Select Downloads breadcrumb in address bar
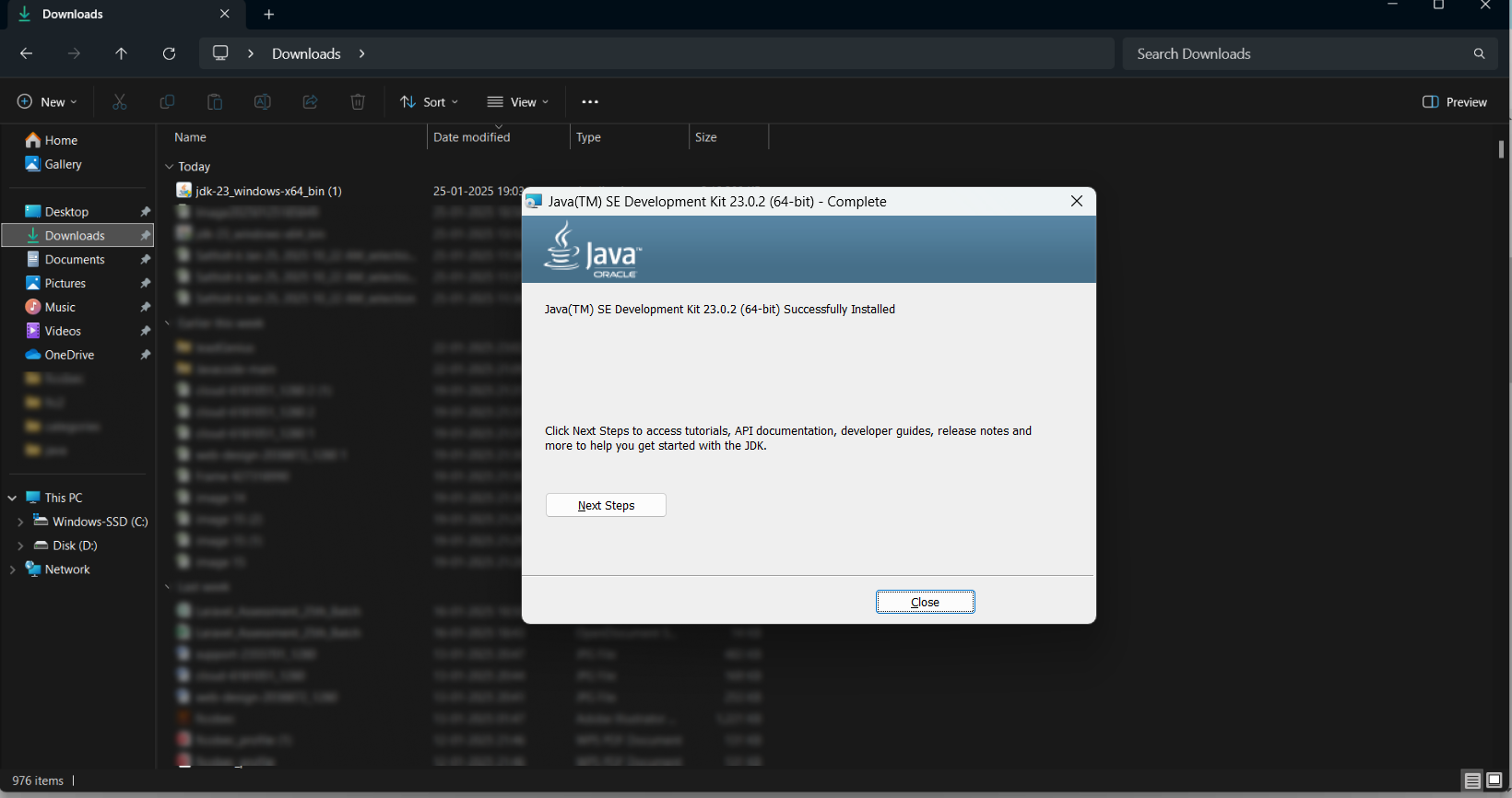Image resolution: width=1512 pixels, height=798 pixels. pos(306,53)
